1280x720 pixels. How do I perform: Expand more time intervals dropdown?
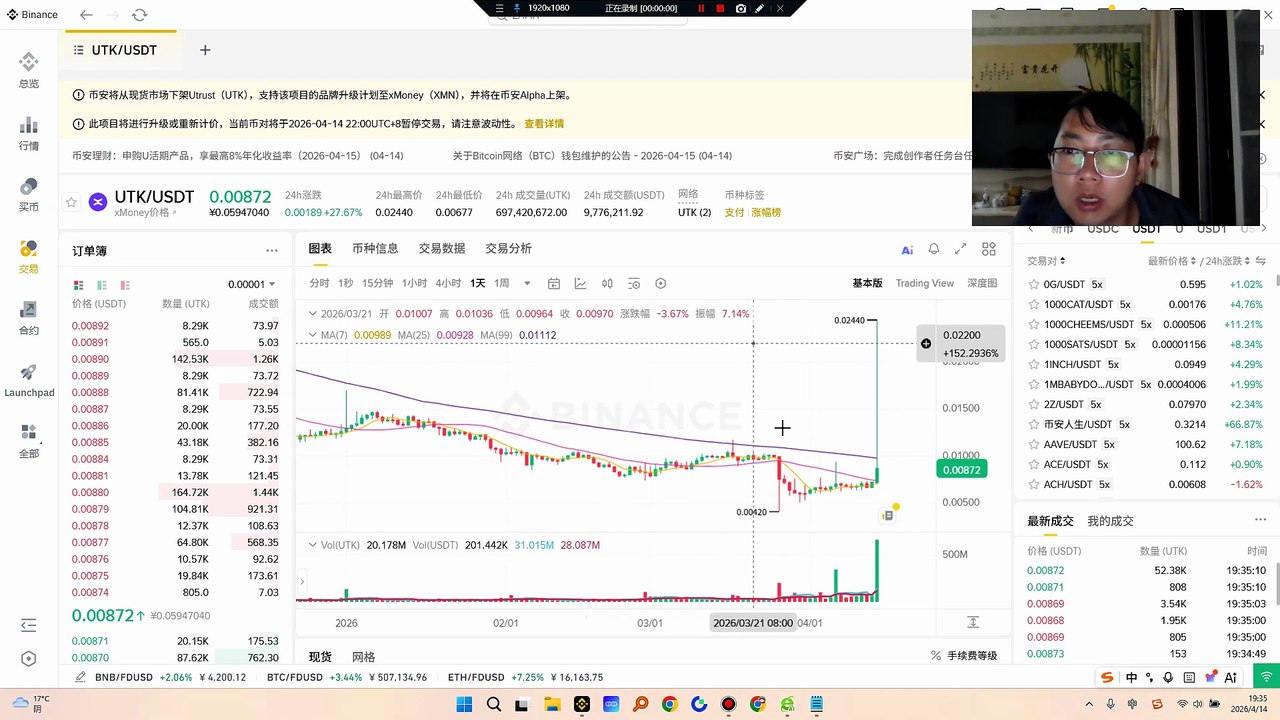[x=527, y=283]
